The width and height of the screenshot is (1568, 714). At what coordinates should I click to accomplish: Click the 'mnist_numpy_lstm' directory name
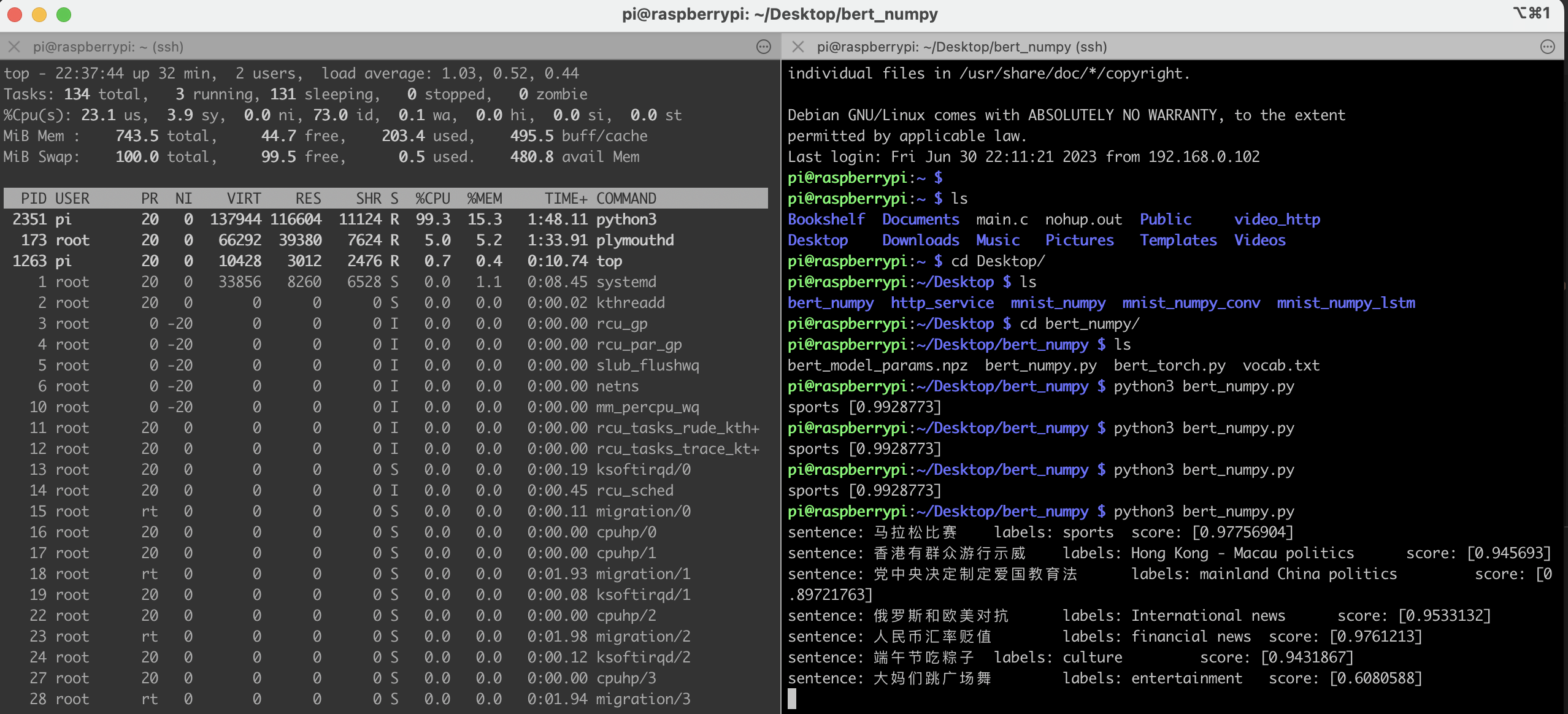click(1346, 303)
